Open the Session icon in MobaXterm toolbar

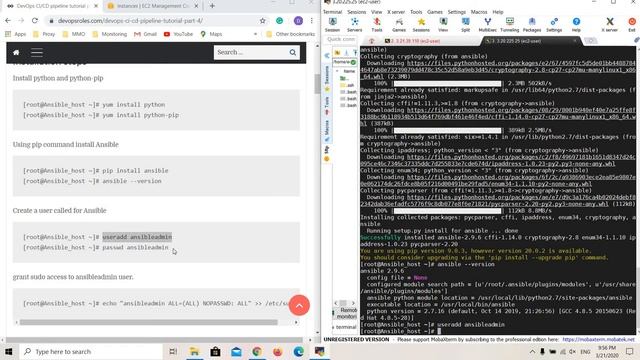click(332, 24)
